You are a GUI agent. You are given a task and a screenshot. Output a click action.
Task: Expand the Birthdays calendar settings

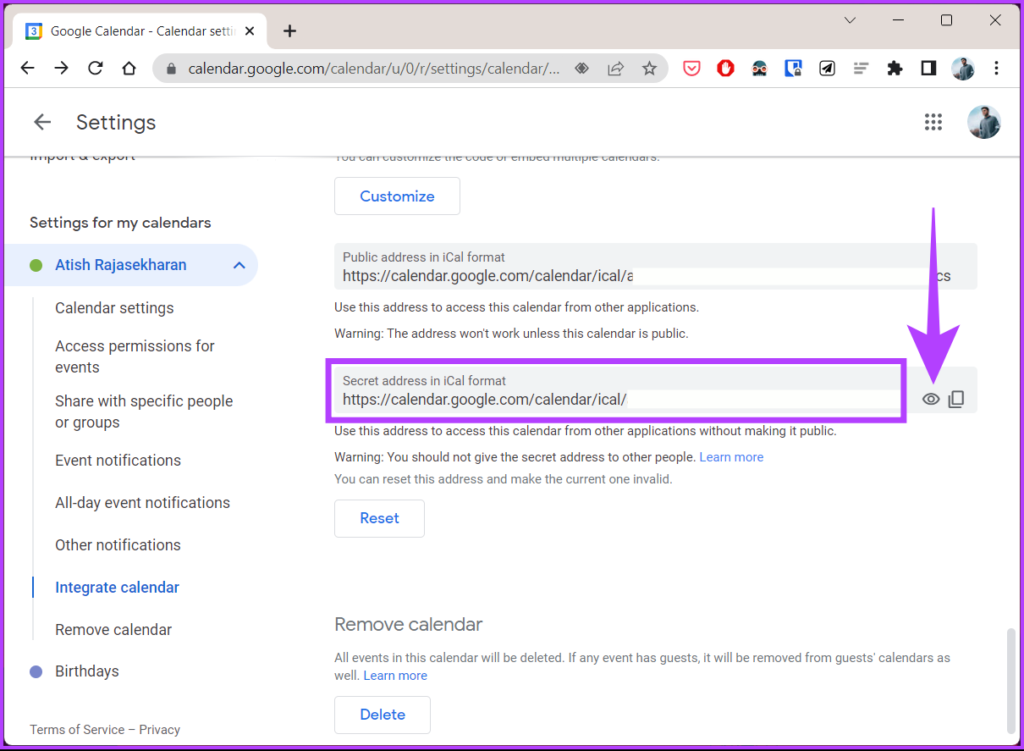pyautogui.click(x=85, y=671)
